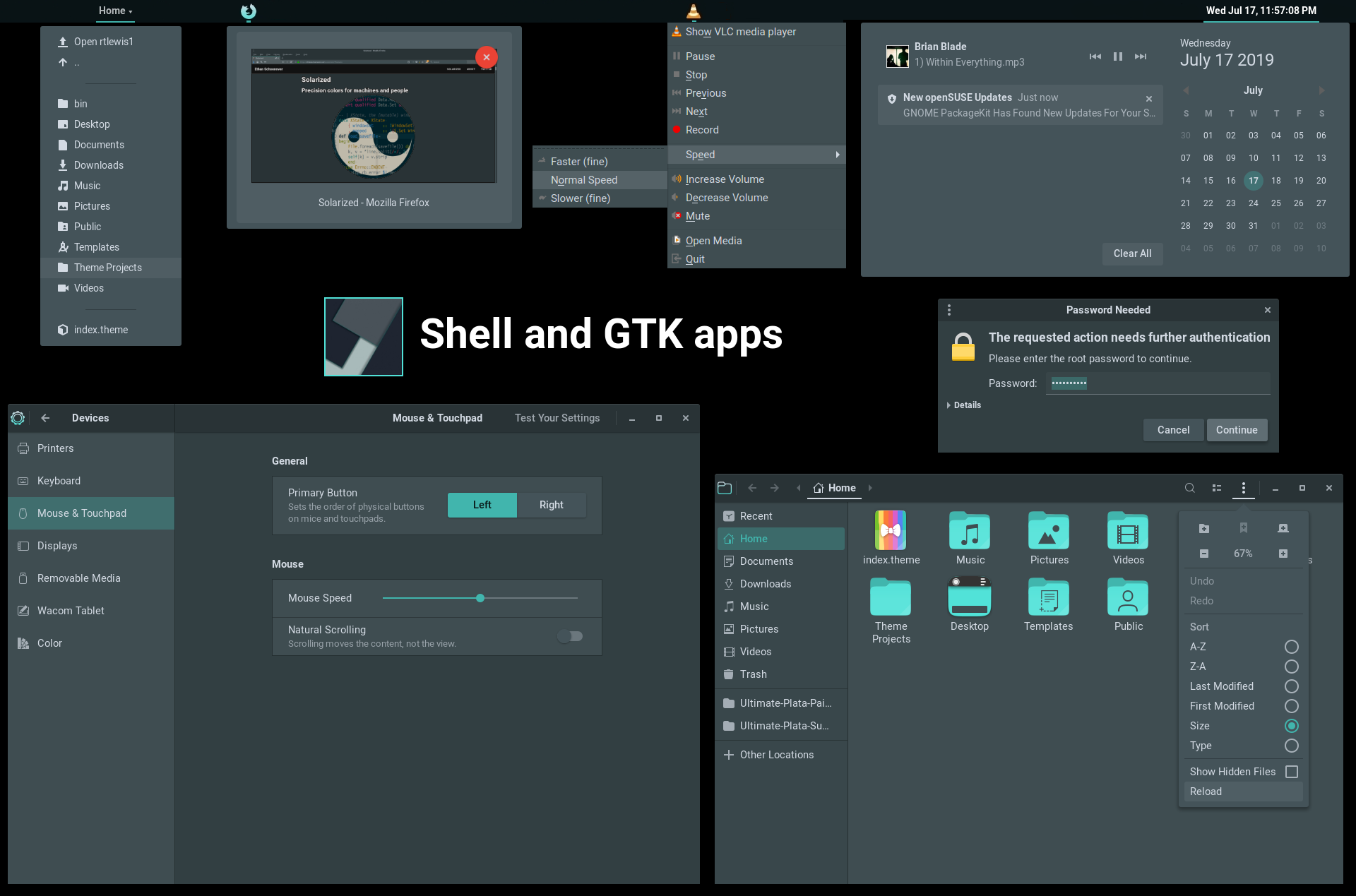
Task: Pause Brian Blade track in notification panel
Action: pos(1118,56)
